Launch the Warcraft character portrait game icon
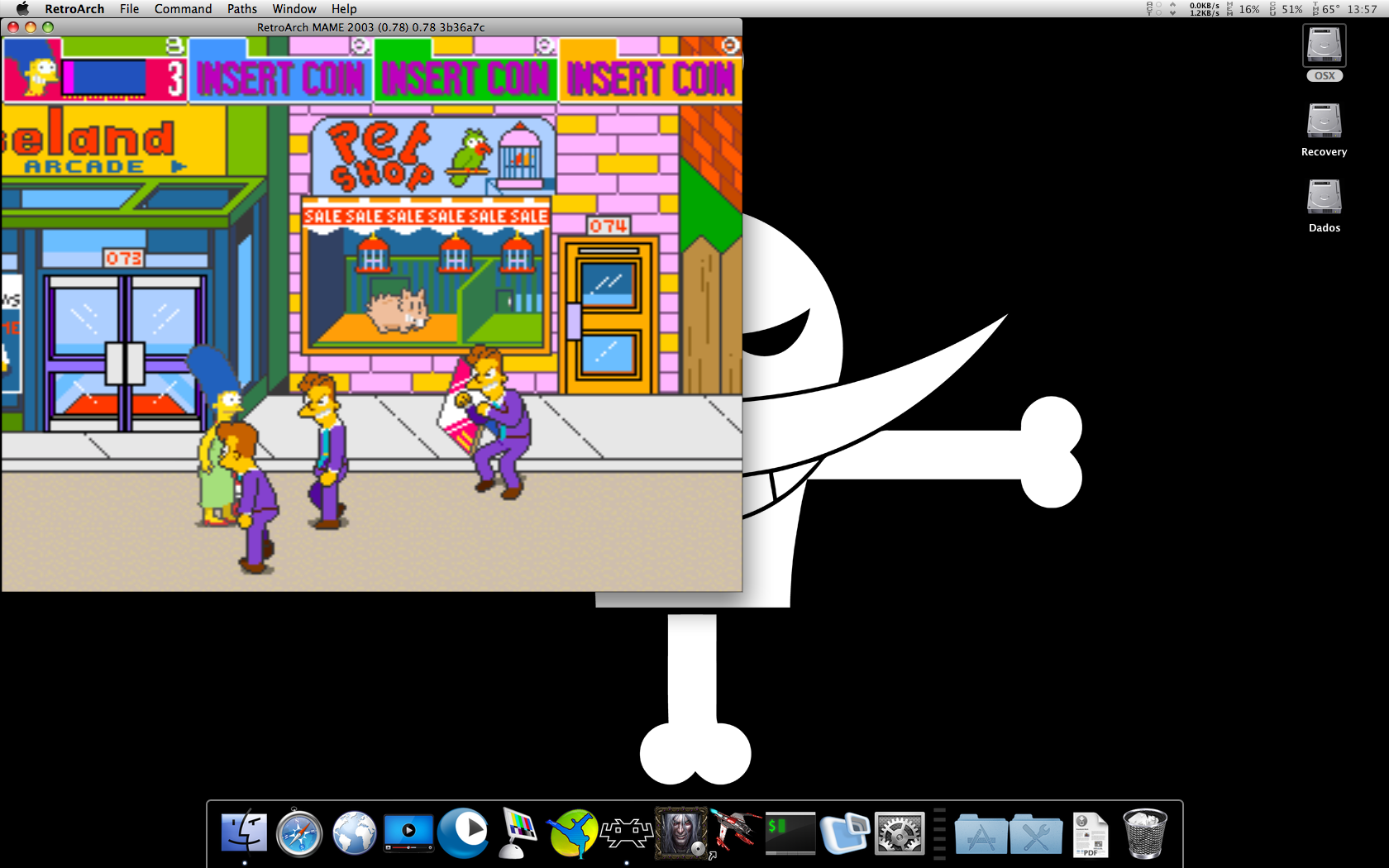 click(680, 833)
